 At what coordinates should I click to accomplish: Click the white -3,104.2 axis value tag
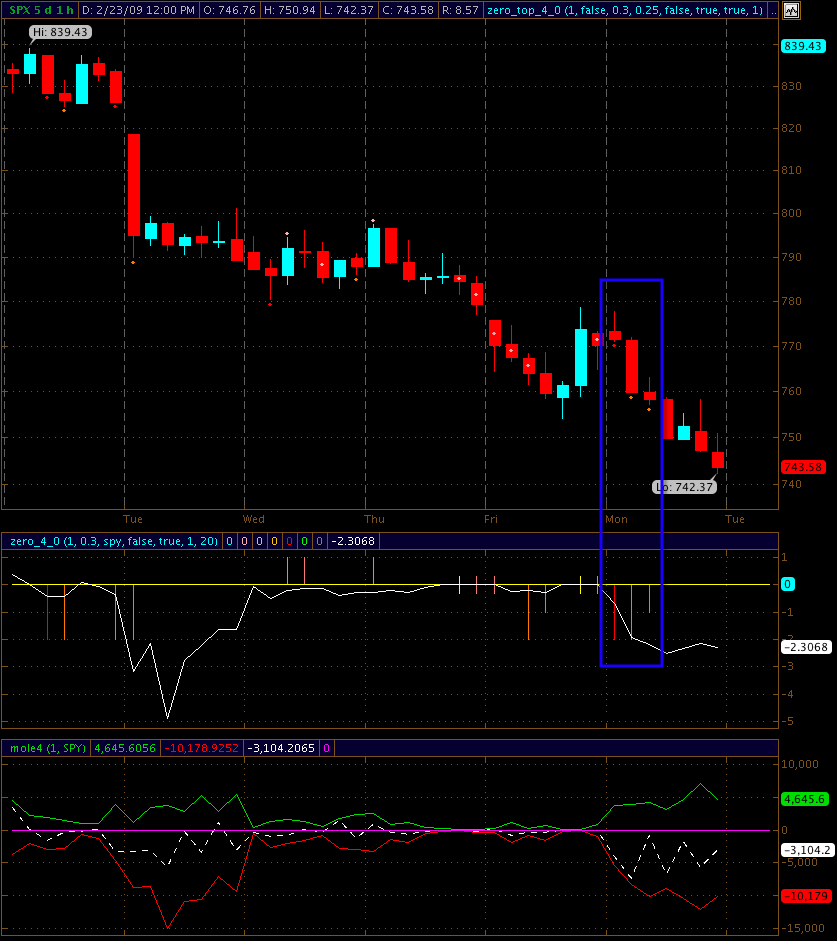tap(805, 849)
